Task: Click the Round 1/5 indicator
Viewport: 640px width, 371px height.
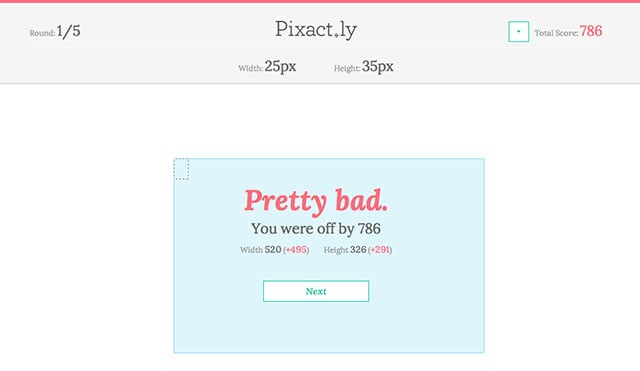Action: 55,31
